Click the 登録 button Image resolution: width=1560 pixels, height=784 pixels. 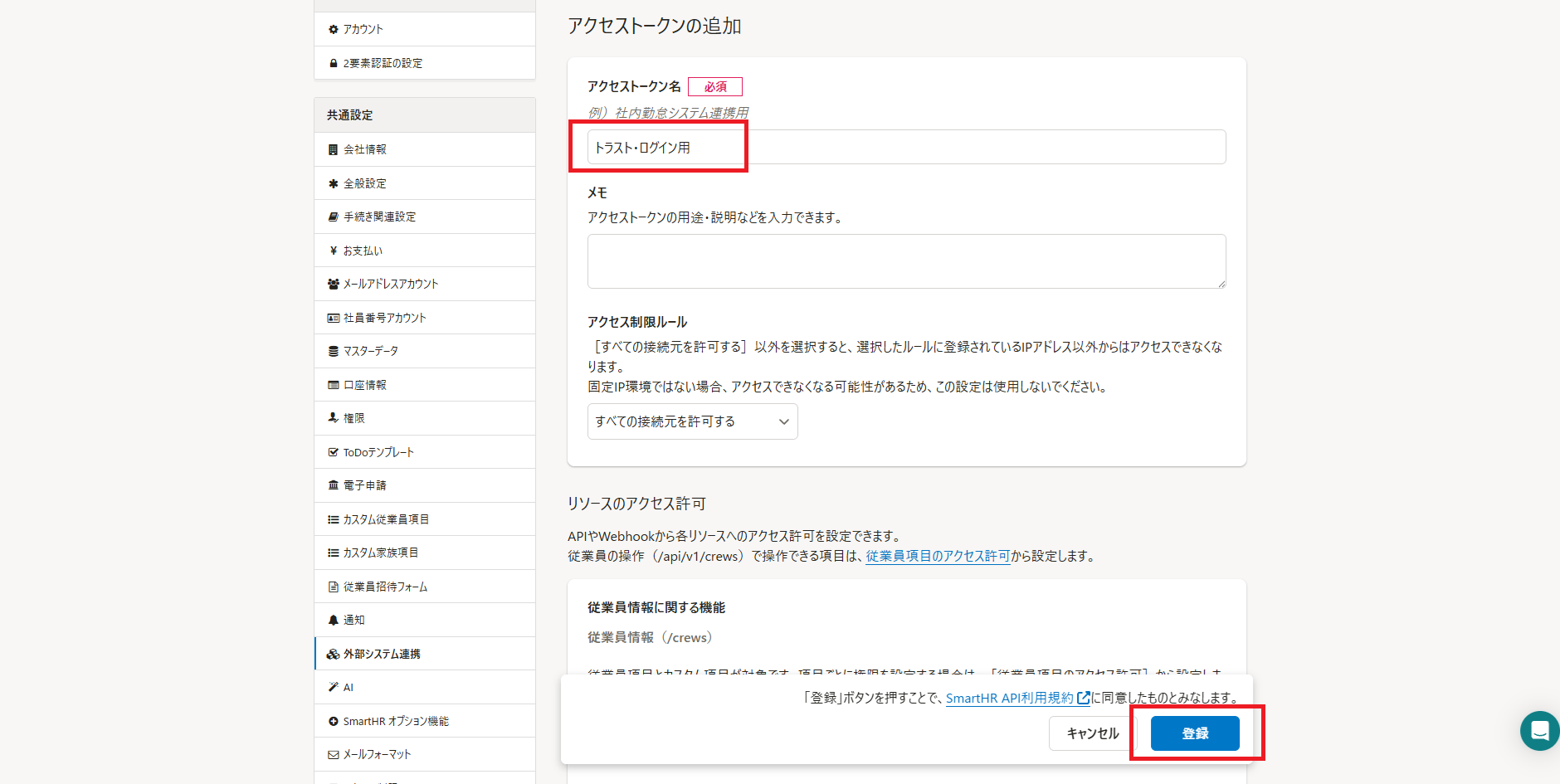(1195, 733)
